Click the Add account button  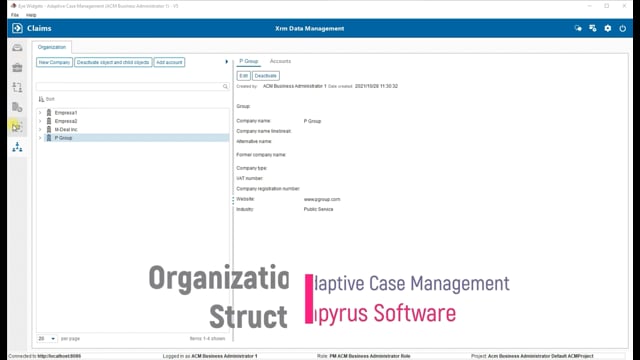pyautogui.click(x=169, y=62)
